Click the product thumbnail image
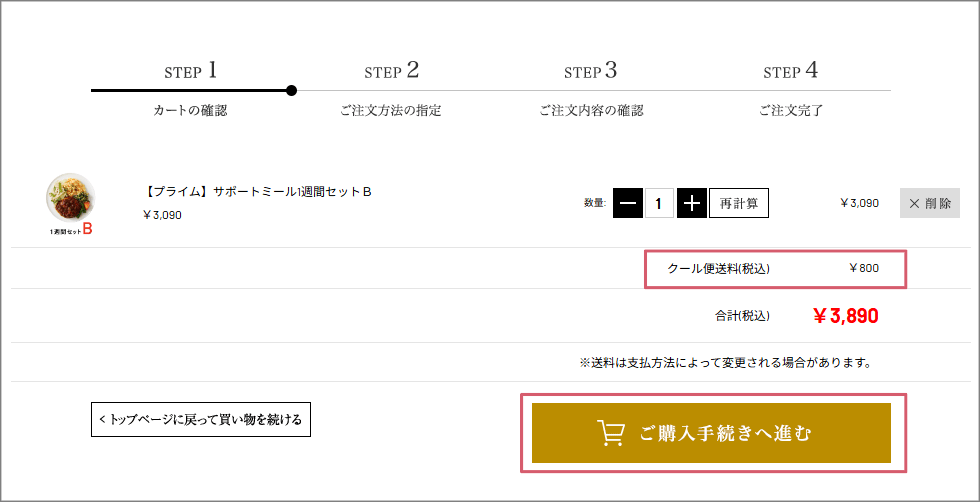Image resolution: width=980 pixels, height=502 pixels. click(71, 199)
